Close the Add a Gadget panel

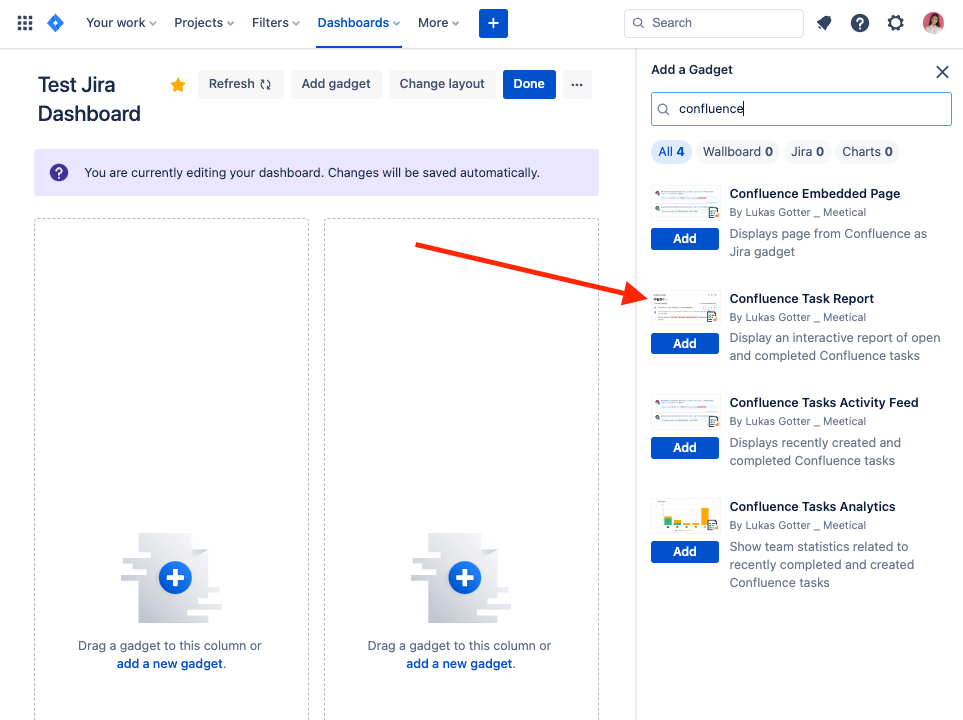(942, 72)
